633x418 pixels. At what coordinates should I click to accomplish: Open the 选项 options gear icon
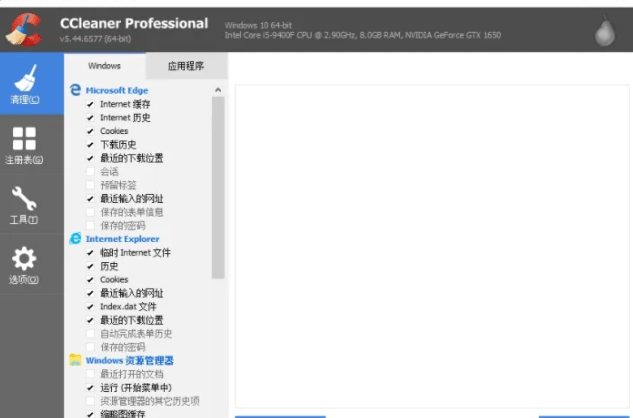25,264
